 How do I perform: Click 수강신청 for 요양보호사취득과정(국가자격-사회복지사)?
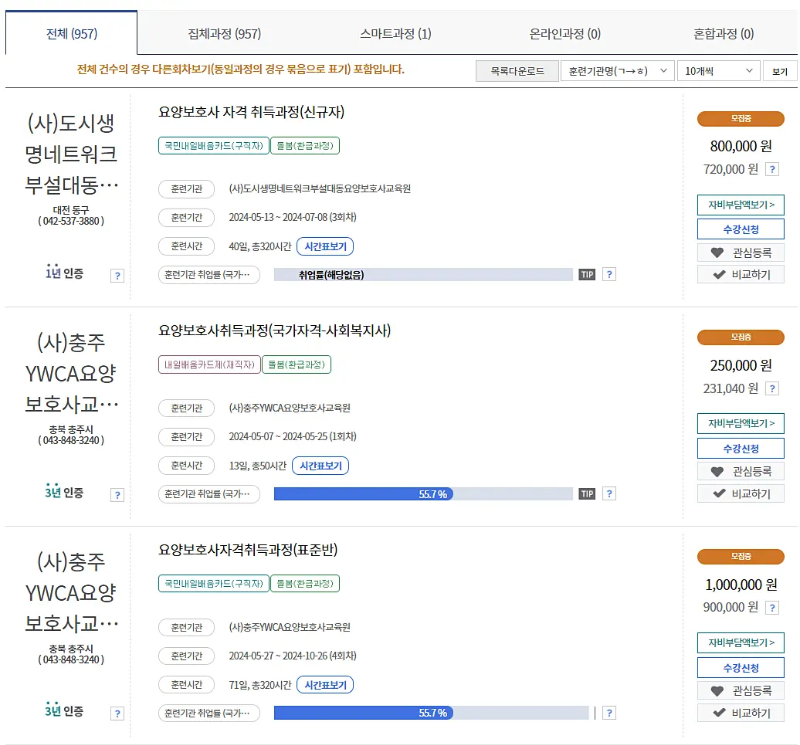(x=739, y=448)
